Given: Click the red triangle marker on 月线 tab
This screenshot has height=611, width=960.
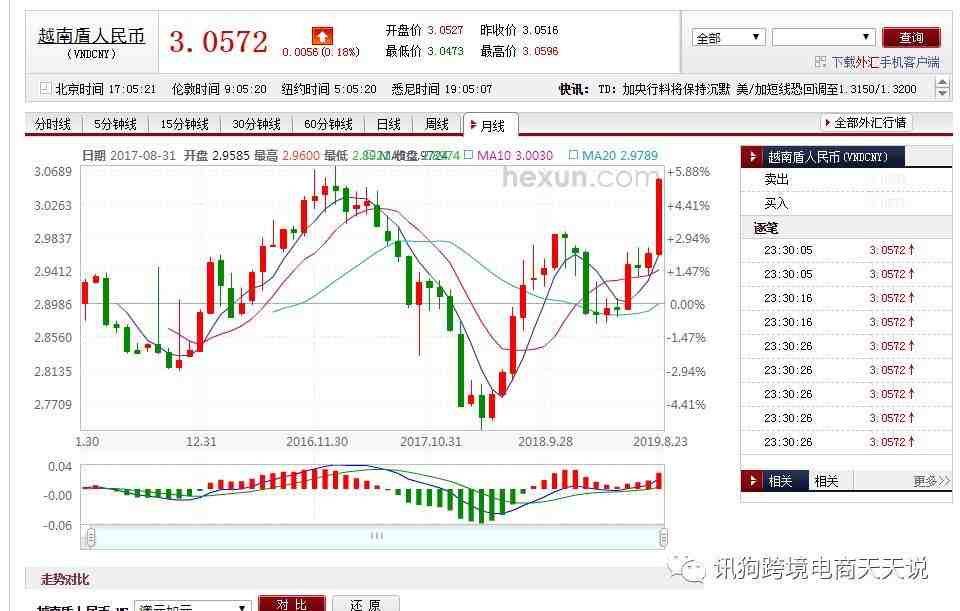Looking at the screenshot, I should point(473,126).
